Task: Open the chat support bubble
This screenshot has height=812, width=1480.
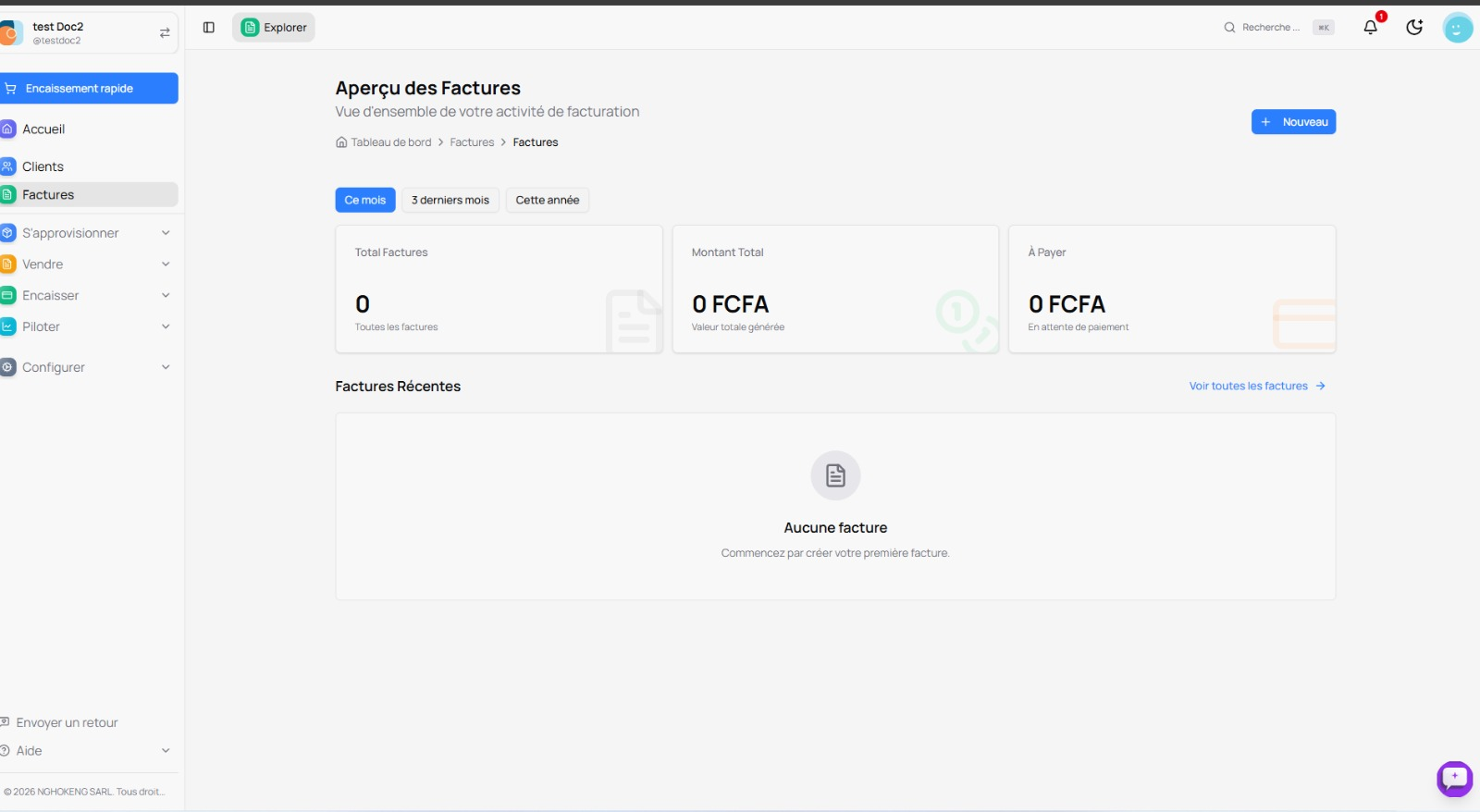Action: point(1454,778)
